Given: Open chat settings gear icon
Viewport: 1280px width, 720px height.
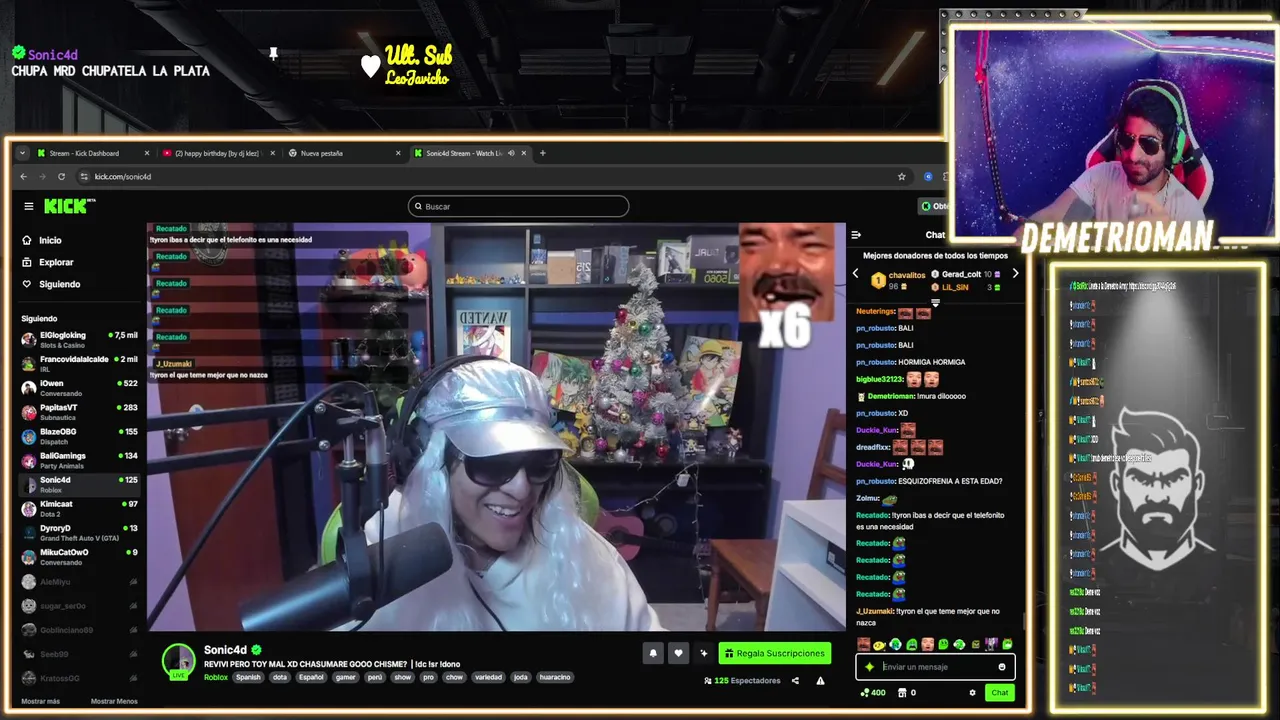Looking at the screenshot, I should [972, 692].
